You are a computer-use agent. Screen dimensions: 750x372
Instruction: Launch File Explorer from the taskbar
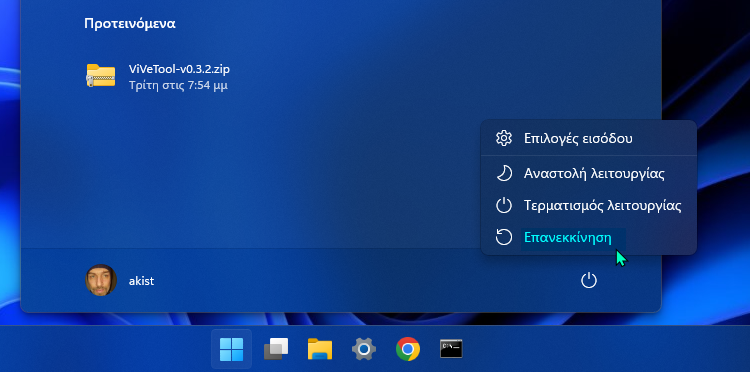(320, 350)
